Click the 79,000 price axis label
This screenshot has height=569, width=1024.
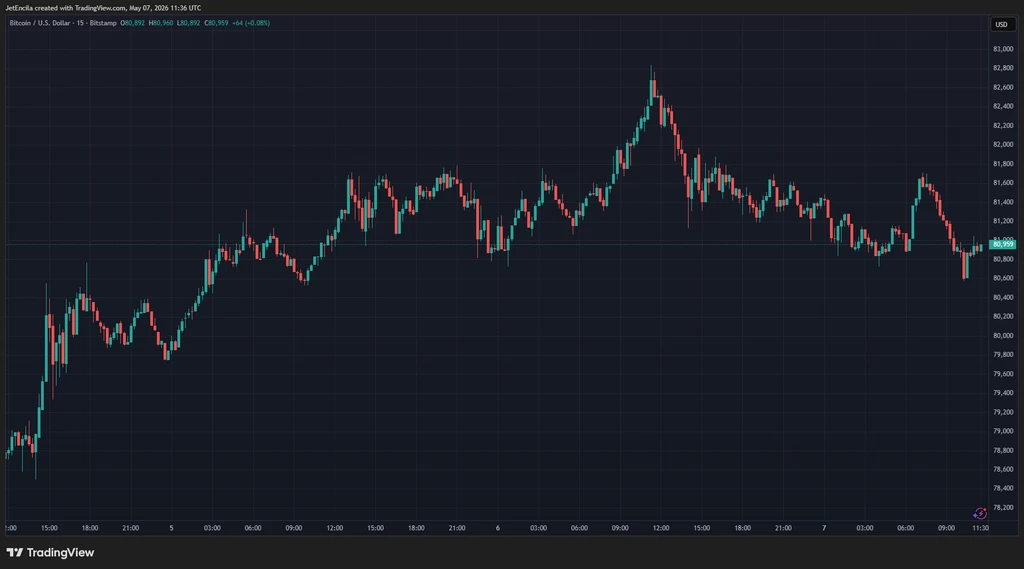point(1003,431)
